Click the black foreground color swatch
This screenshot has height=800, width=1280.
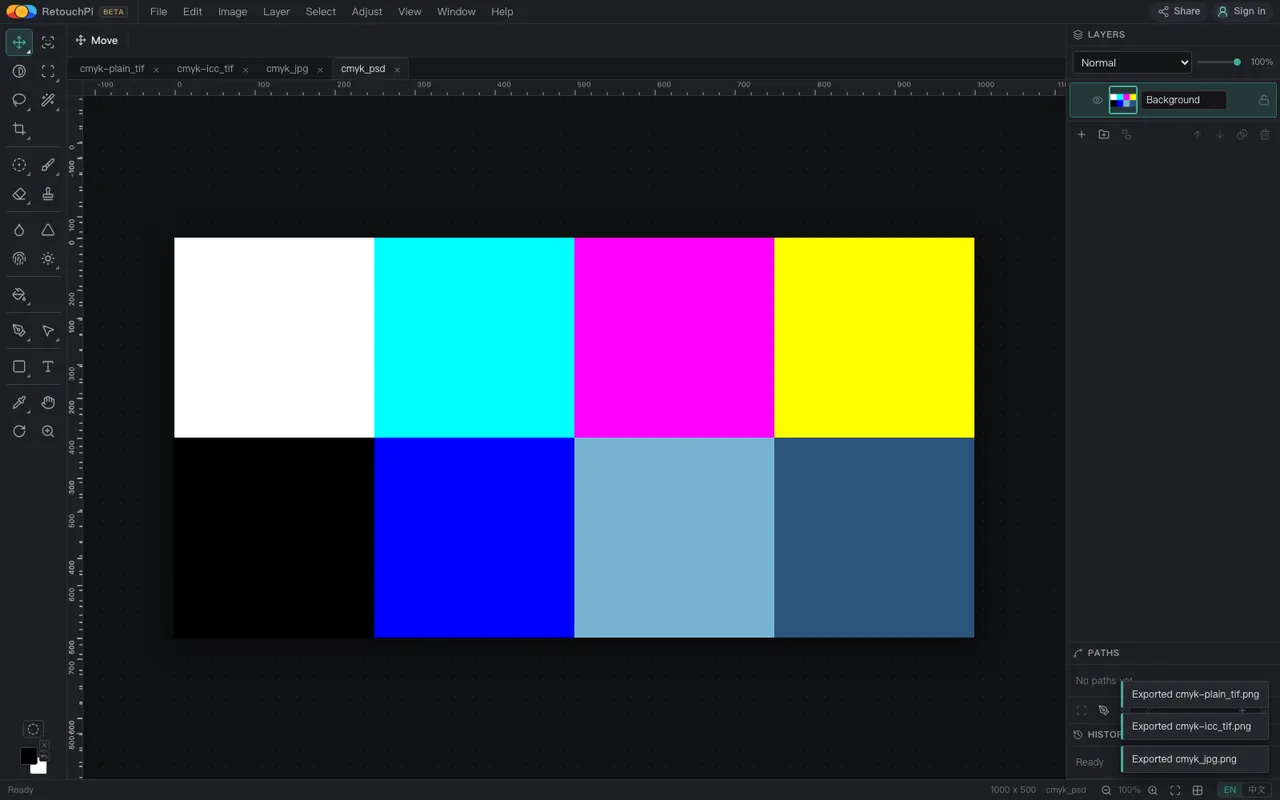point(28,756)
